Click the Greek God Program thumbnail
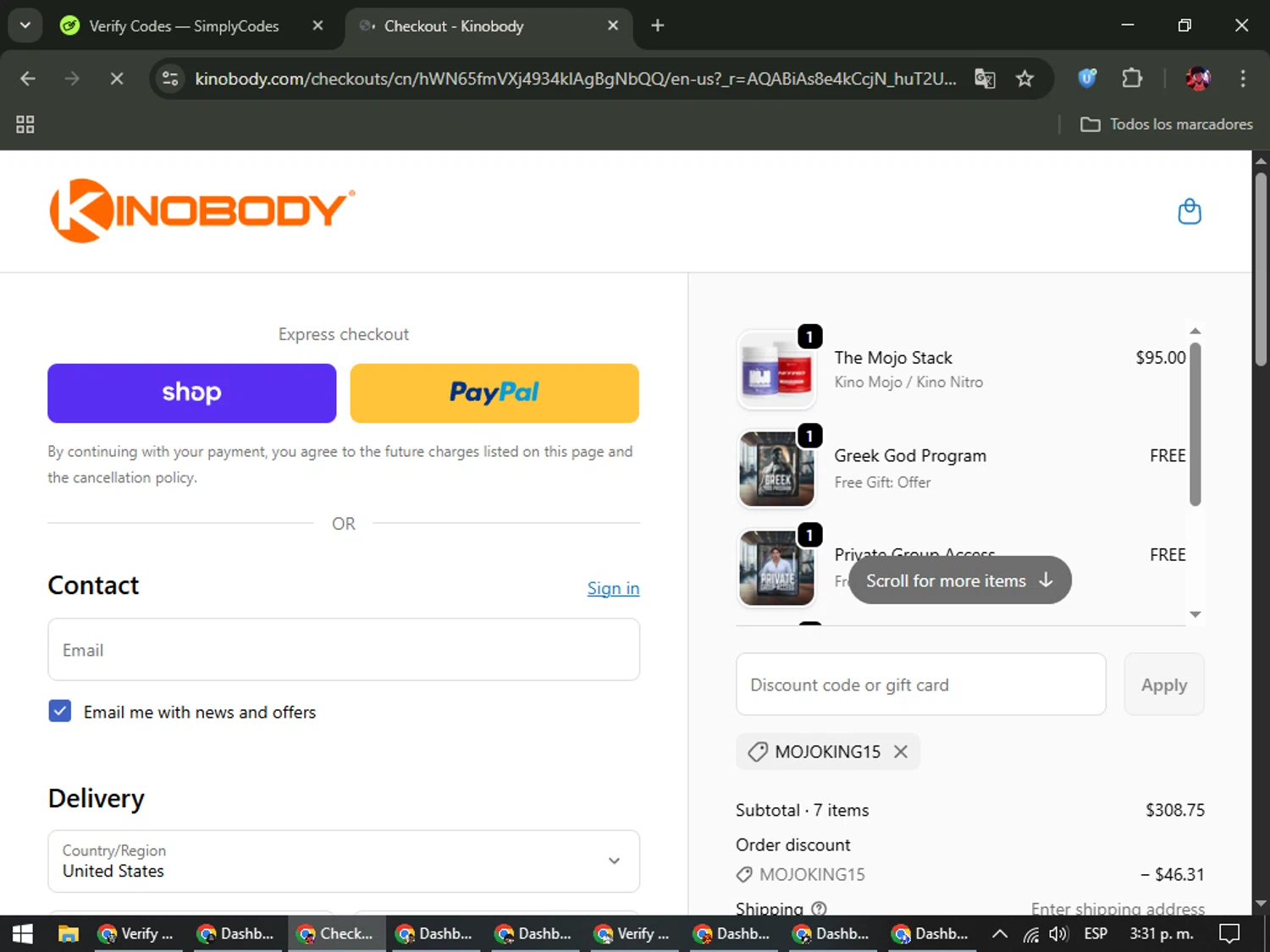The height and width of the screenshot is (952, 1270). click(776, 469)
